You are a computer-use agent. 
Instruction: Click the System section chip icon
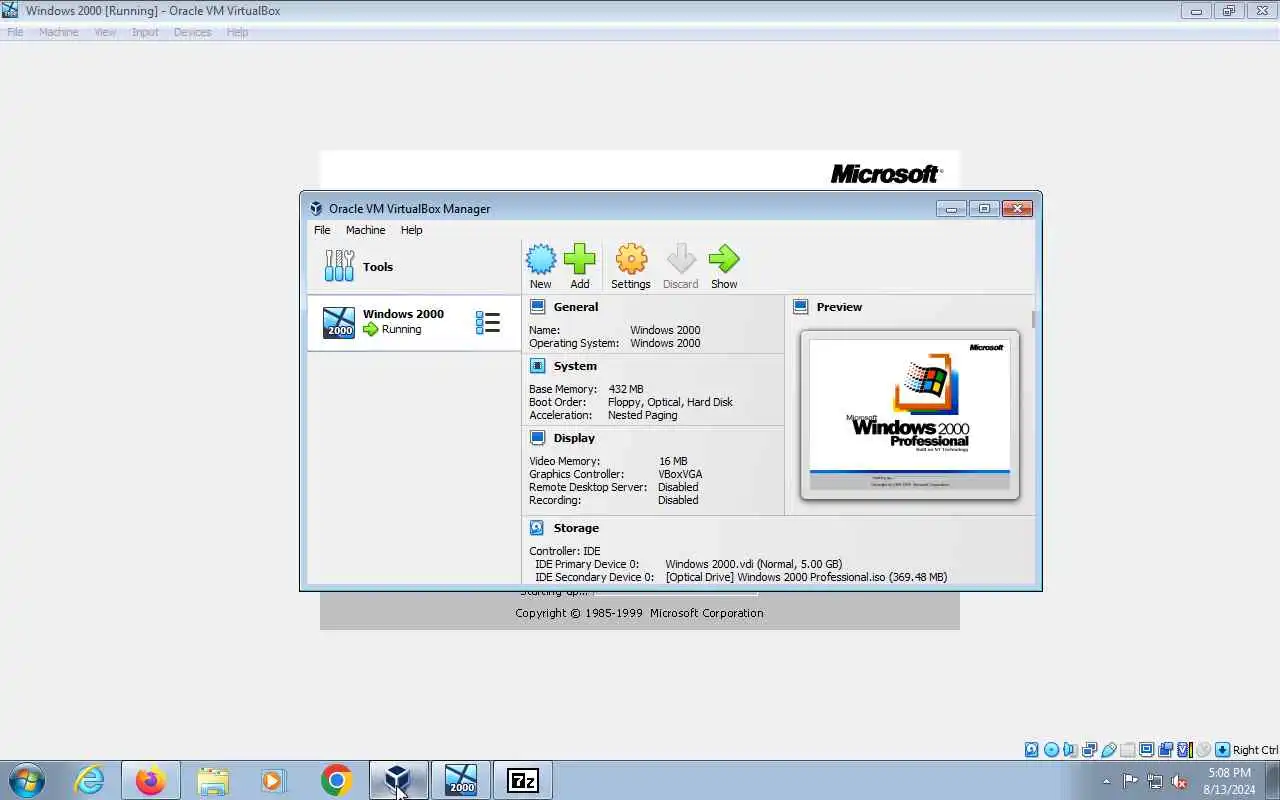pyautogui.click(x=537, y=366)
